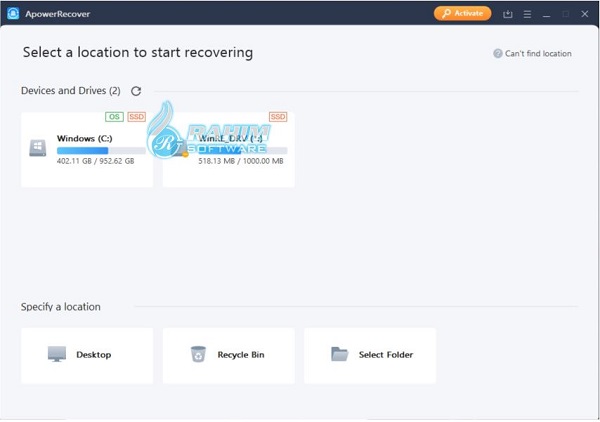
Task: Click the Recycle Bin trash icon
Action: tap(198, 354)
